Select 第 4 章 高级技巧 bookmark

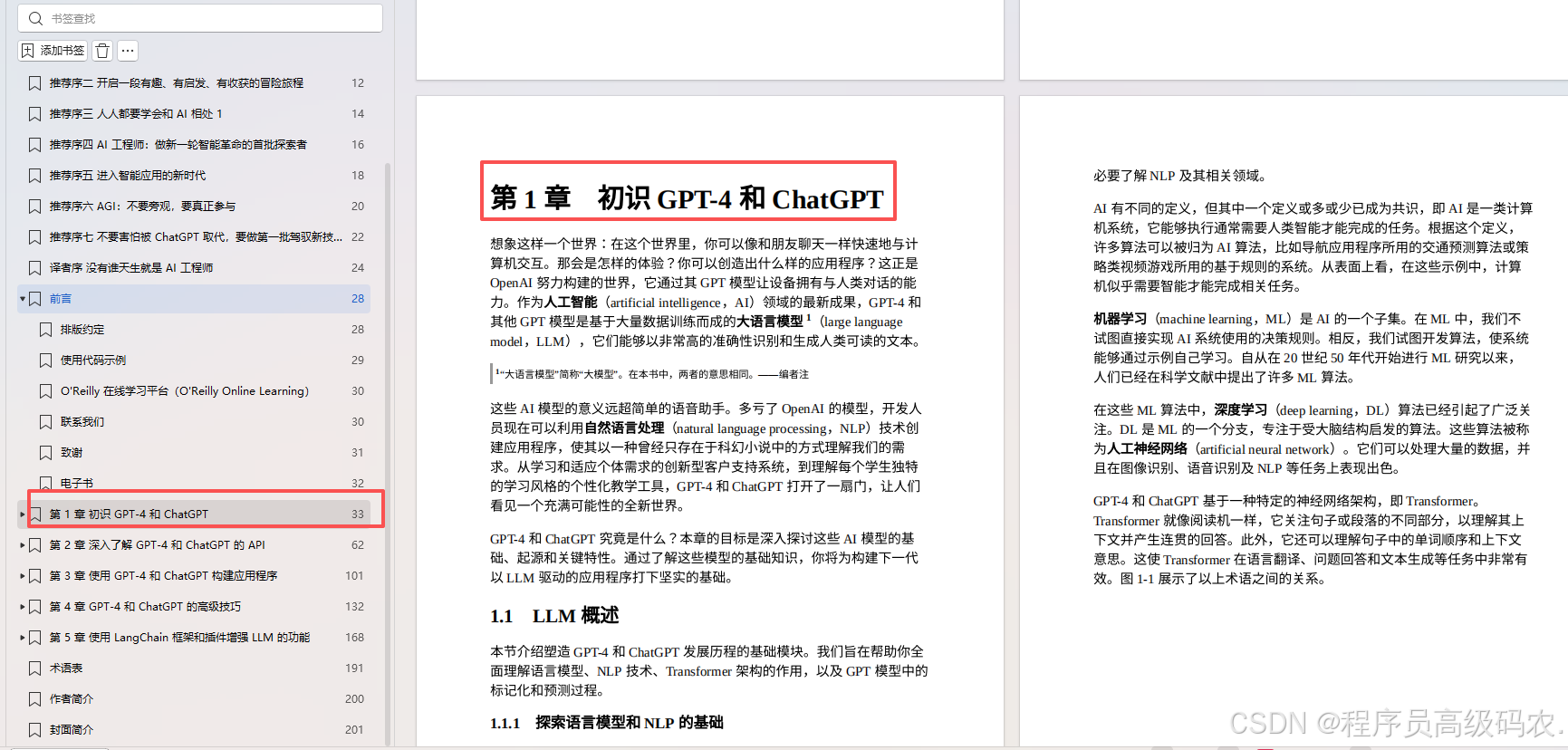click(x=145, y=607)
